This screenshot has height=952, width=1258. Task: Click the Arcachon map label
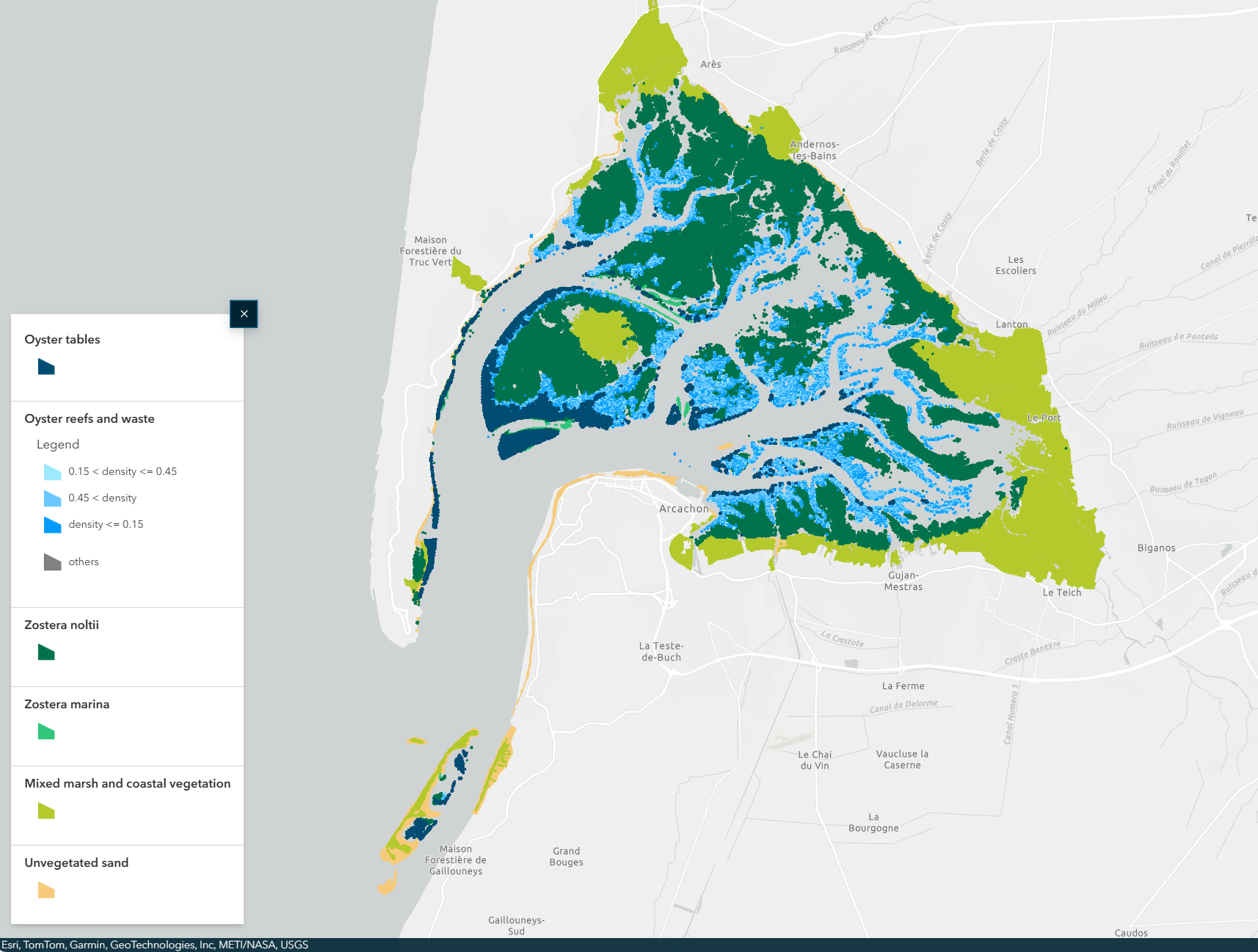684,509
